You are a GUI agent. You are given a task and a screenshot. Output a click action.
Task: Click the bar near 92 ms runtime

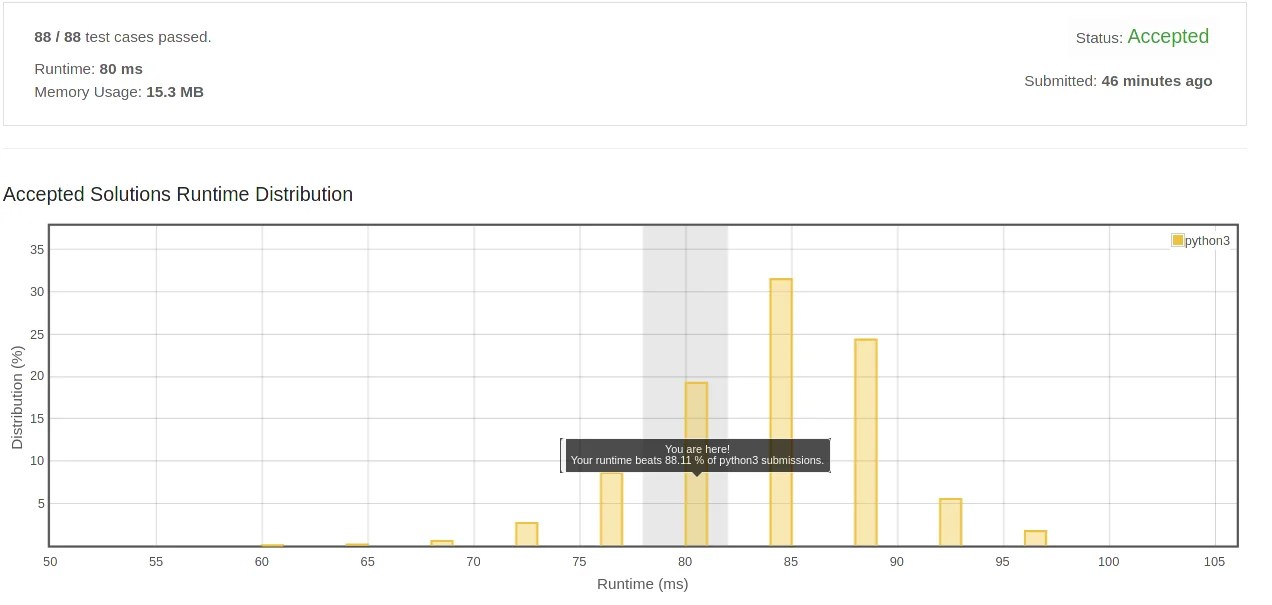point(950,522)
